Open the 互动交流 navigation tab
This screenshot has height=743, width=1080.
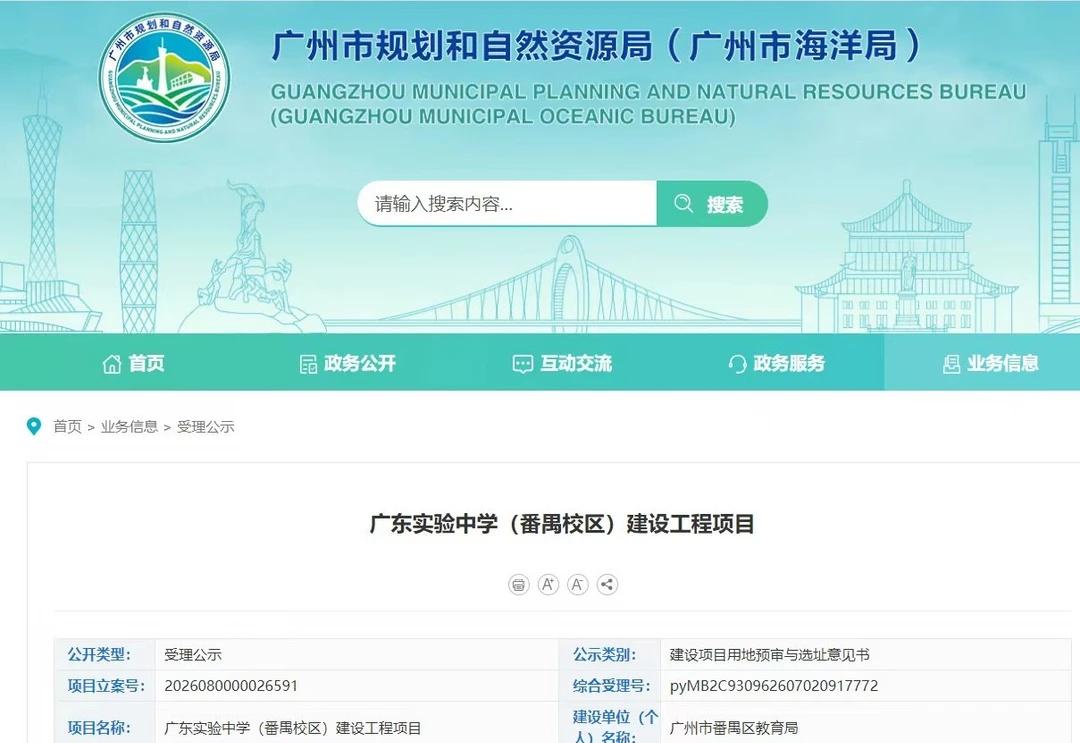click(563, 363)
